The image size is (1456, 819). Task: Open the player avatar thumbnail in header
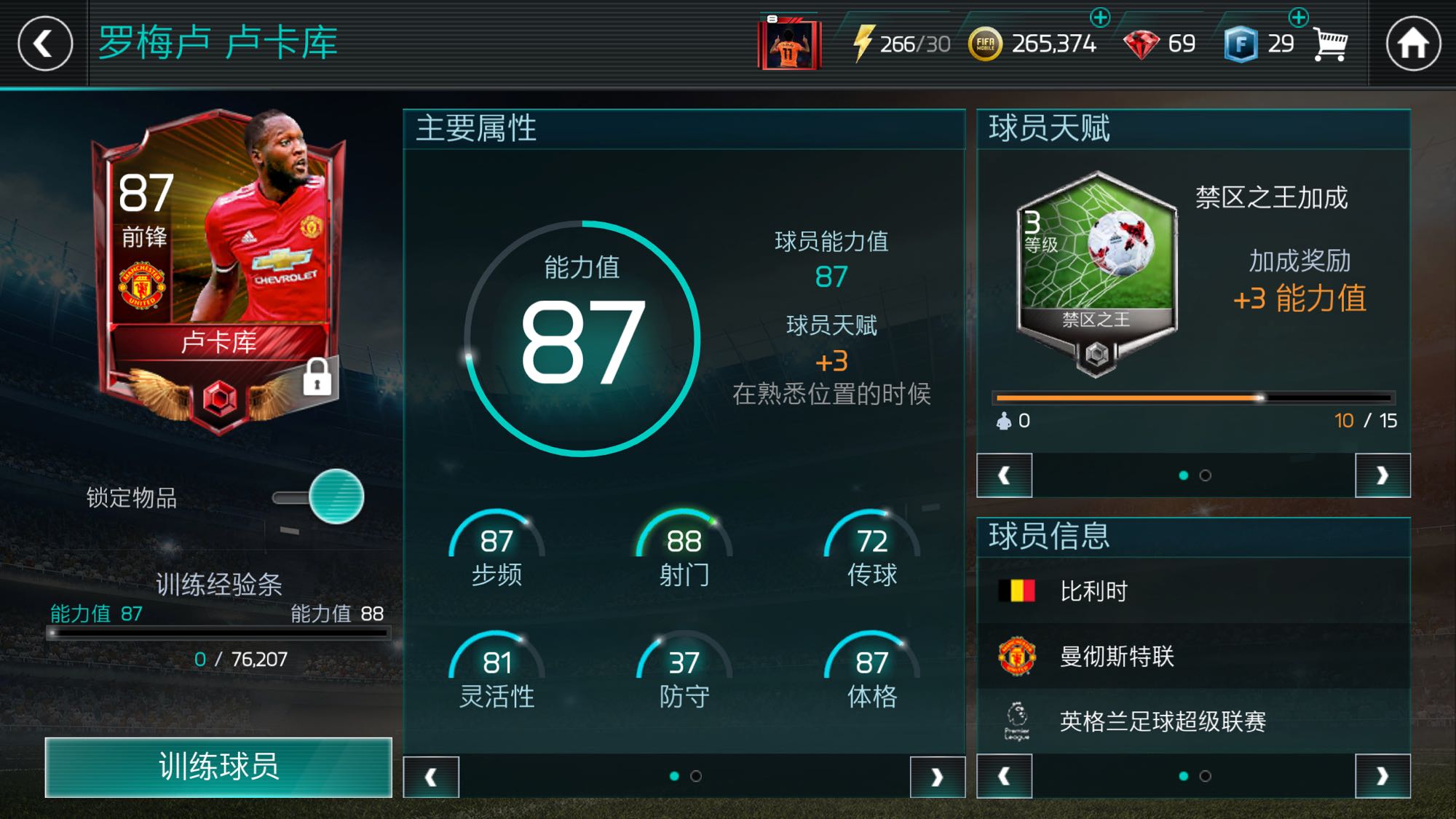point(790,42)
